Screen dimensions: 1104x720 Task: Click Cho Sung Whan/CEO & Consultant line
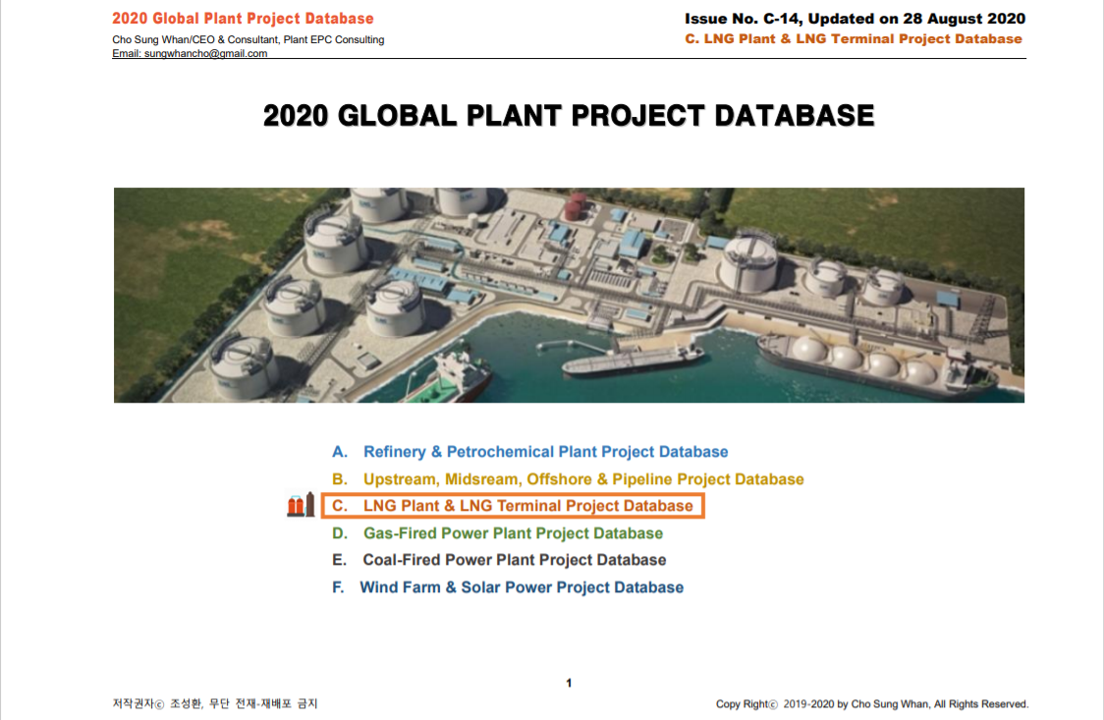point(248,40)
